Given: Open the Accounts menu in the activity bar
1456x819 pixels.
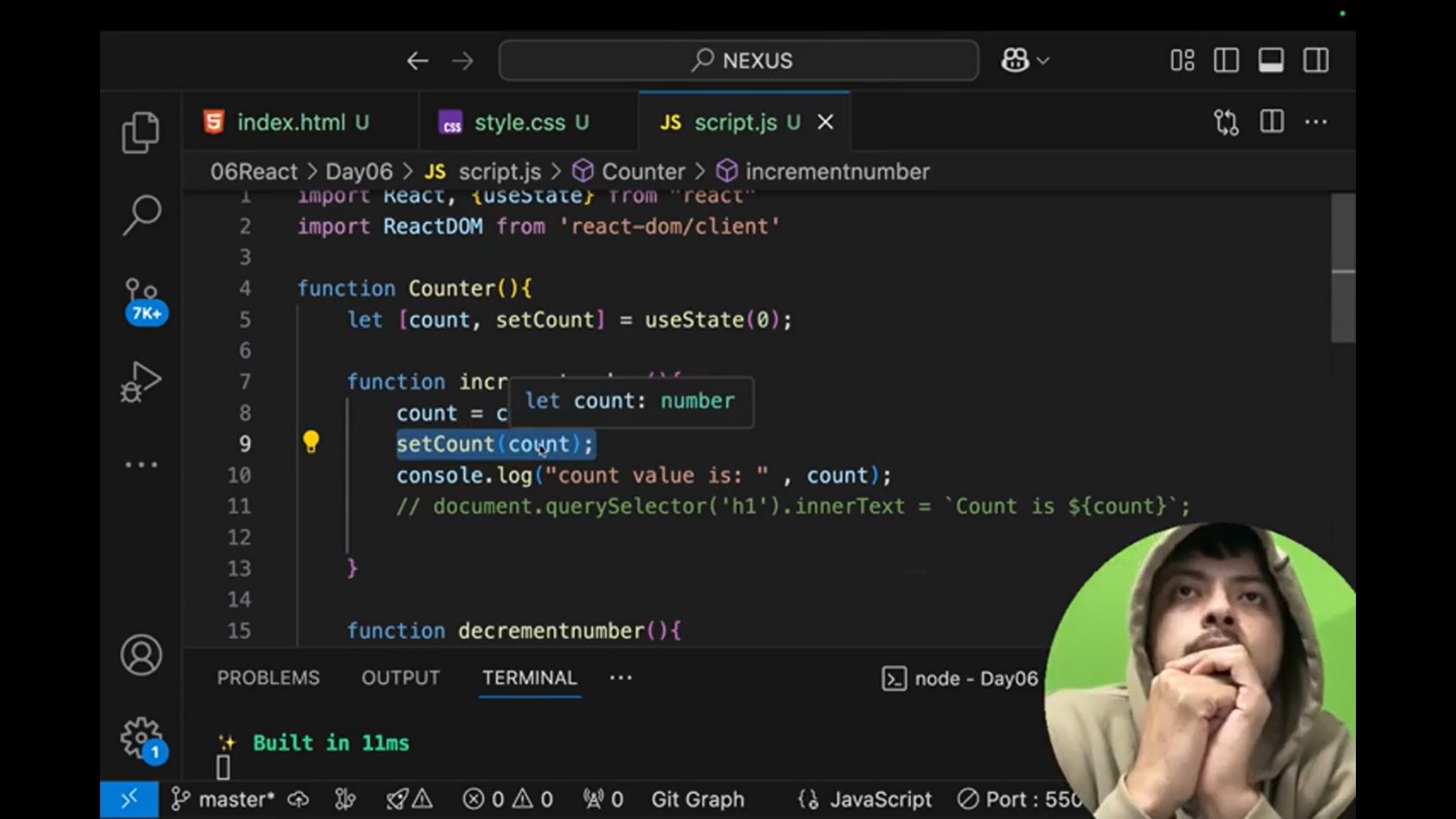Looking at the screenshot, I should point(141,655).
